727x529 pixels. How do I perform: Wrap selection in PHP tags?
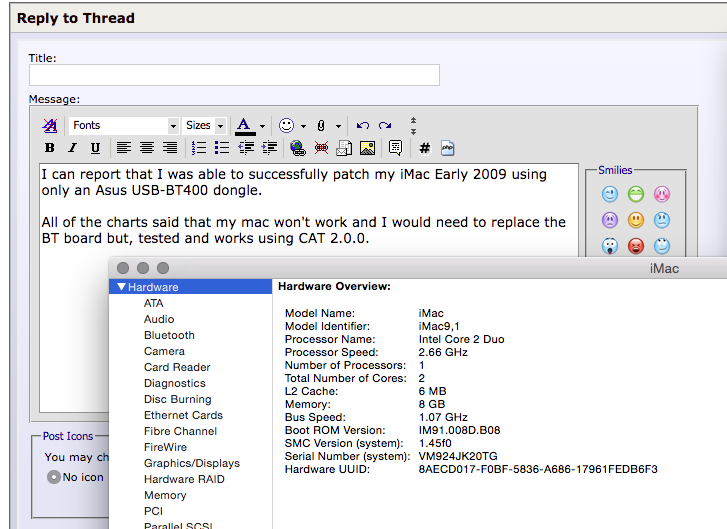coord(447,148)
